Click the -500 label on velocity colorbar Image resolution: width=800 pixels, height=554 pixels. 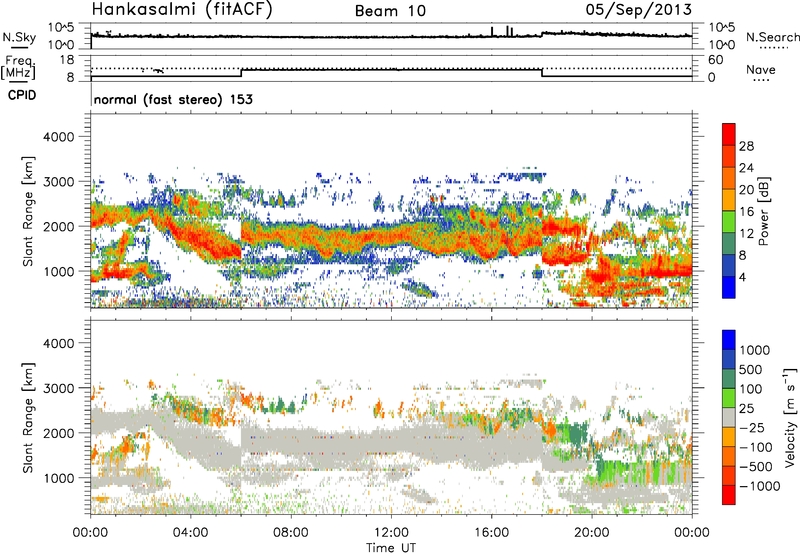point(755,467)
